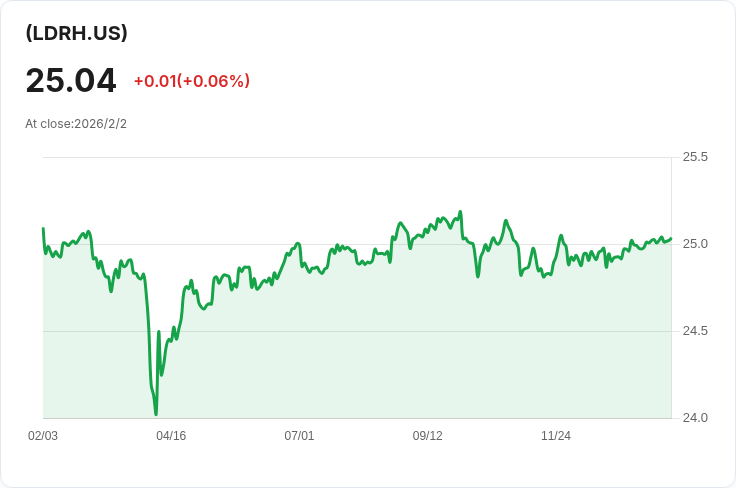This screenshot has height=488, width=736.
Task: Click the 25.0 y-axis label
Action: pos(695,244)
